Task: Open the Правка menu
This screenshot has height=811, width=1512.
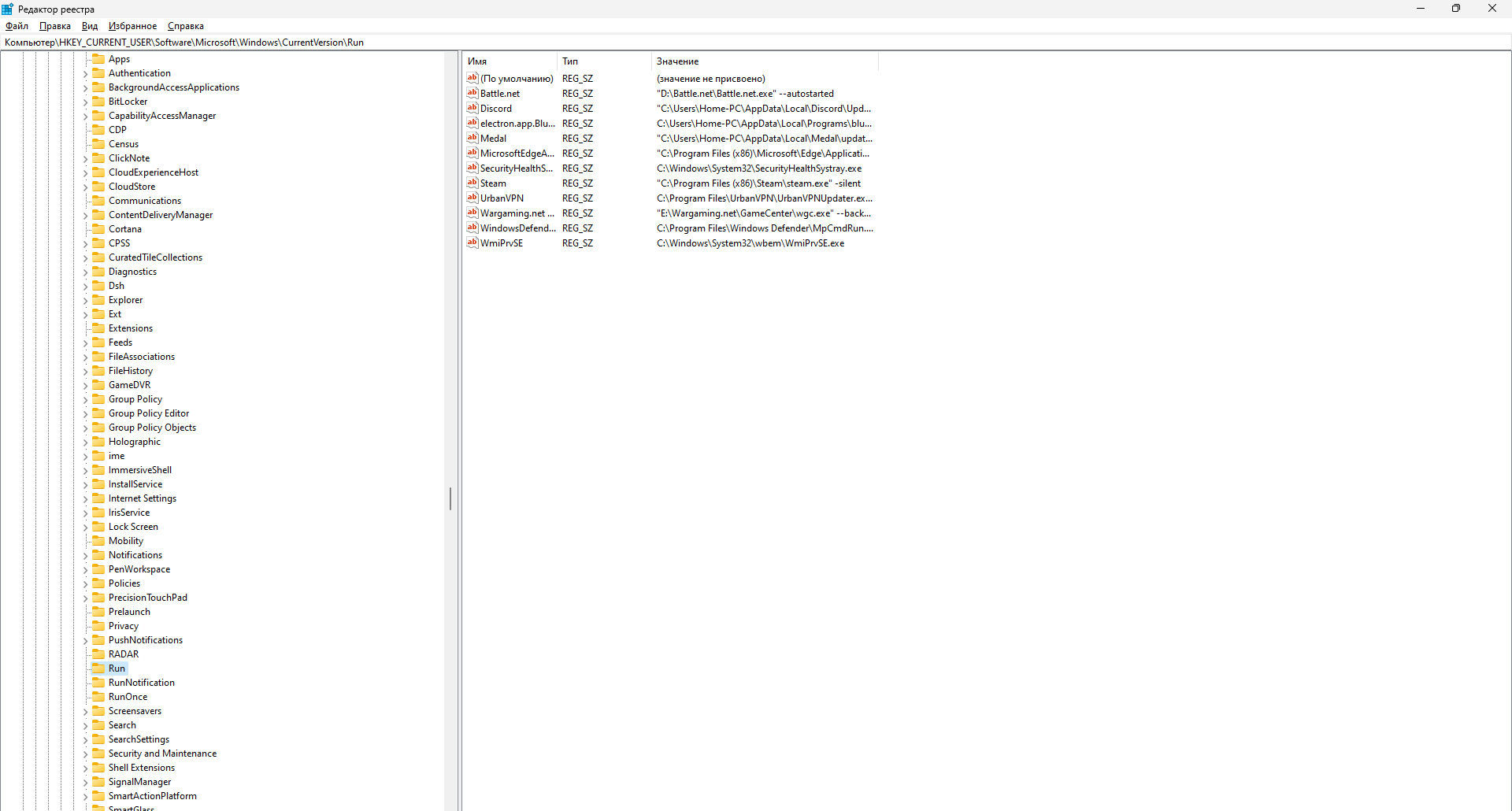Action: pyautogui.click(x=55, y=26)
